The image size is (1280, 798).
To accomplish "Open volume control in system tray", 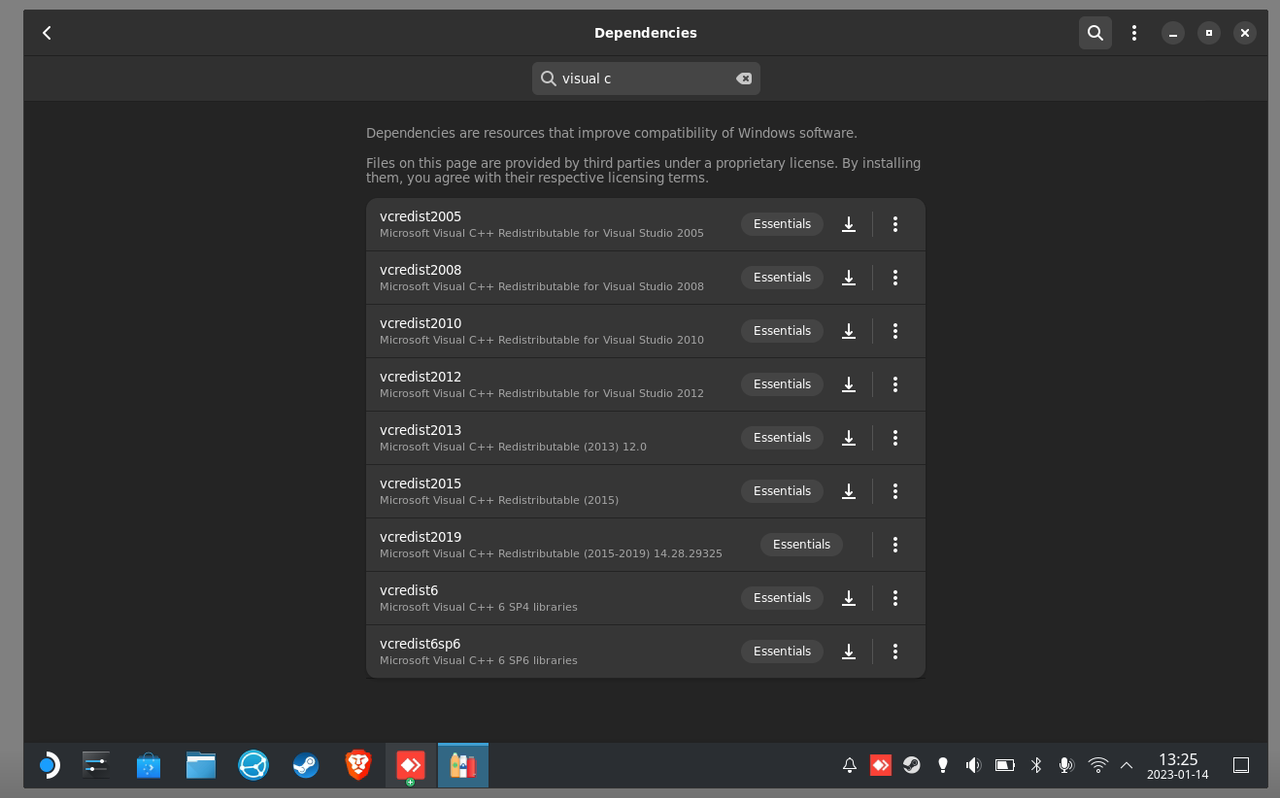I will click(973, 766).
